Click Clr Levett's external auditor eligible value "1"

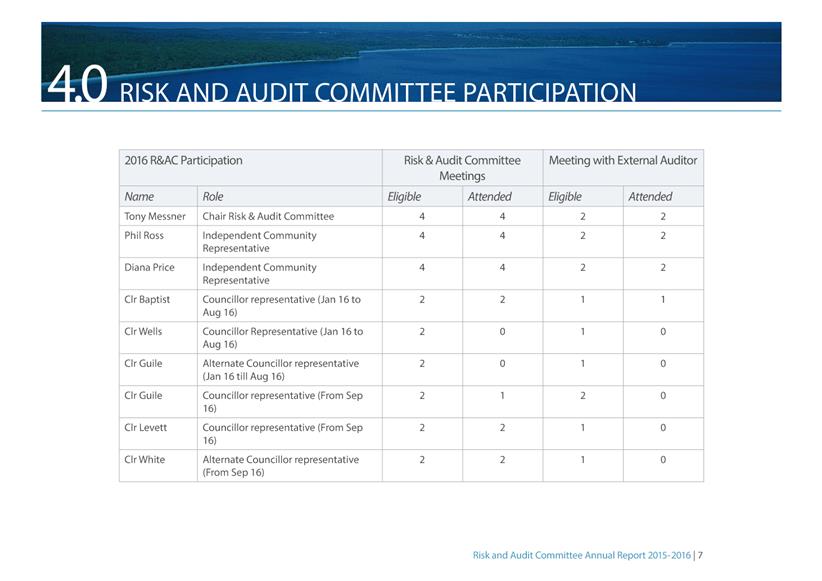pos(583,427)
